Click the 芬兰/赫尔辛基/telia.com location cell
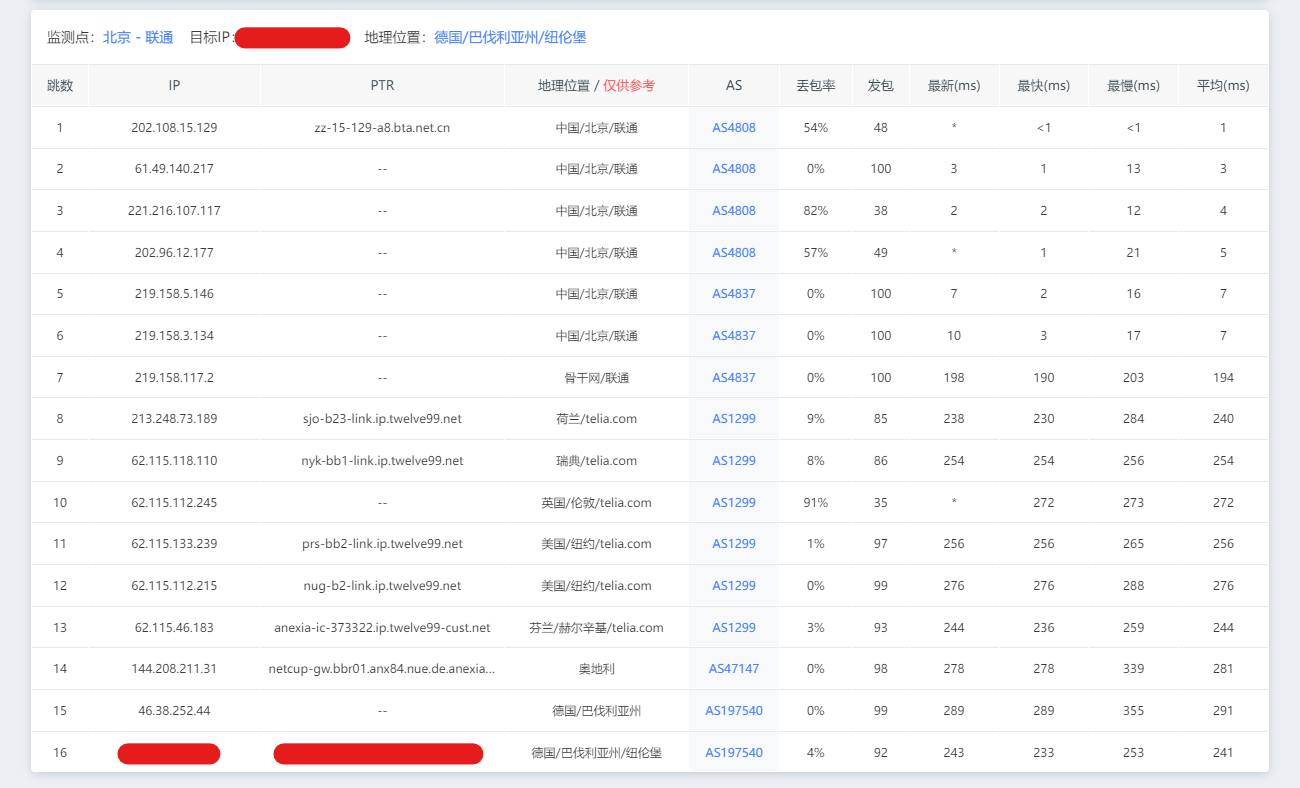This screenshot has width=1300, height=788. click(596, 628)
